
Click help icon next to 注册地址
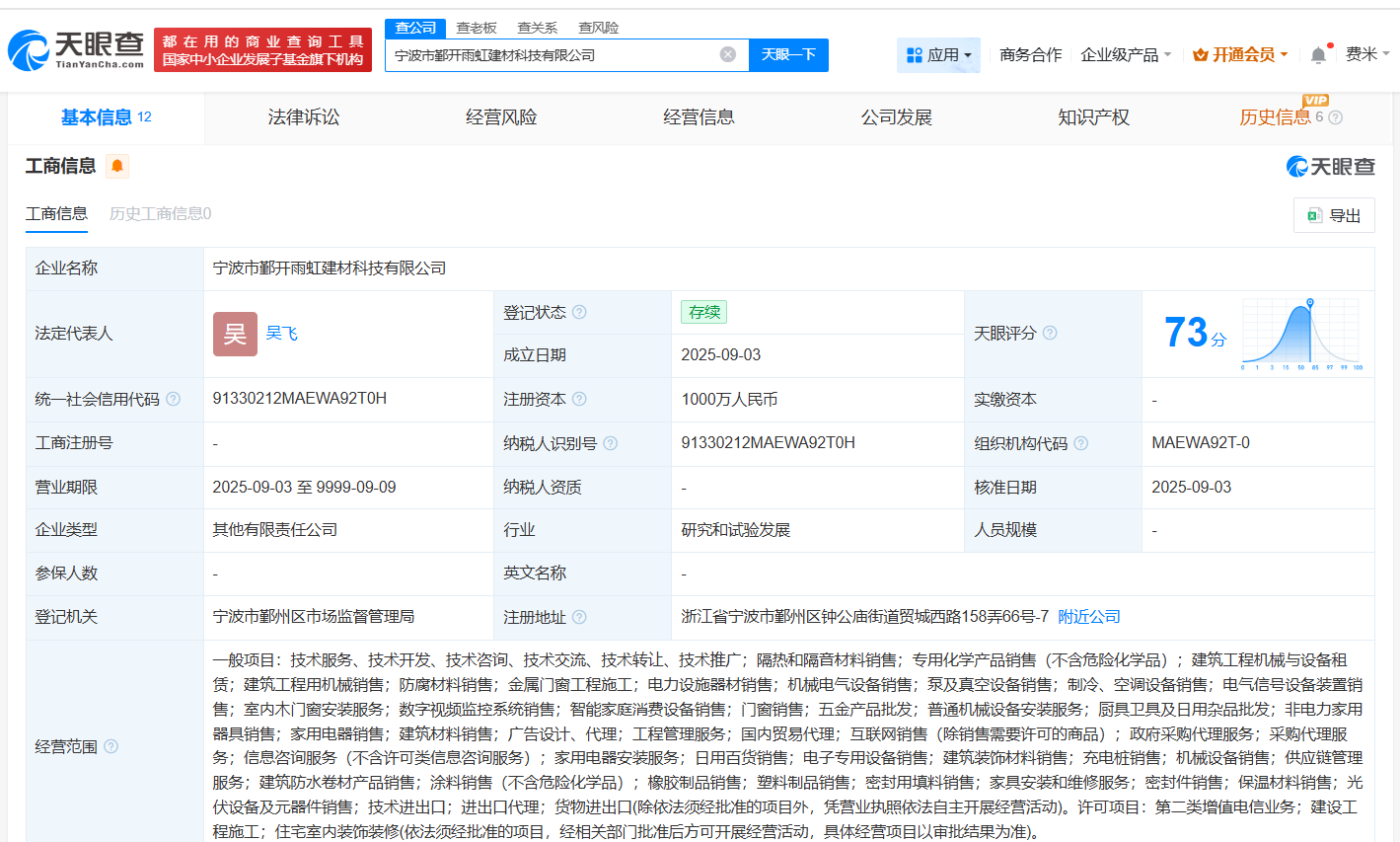point(580,616)
